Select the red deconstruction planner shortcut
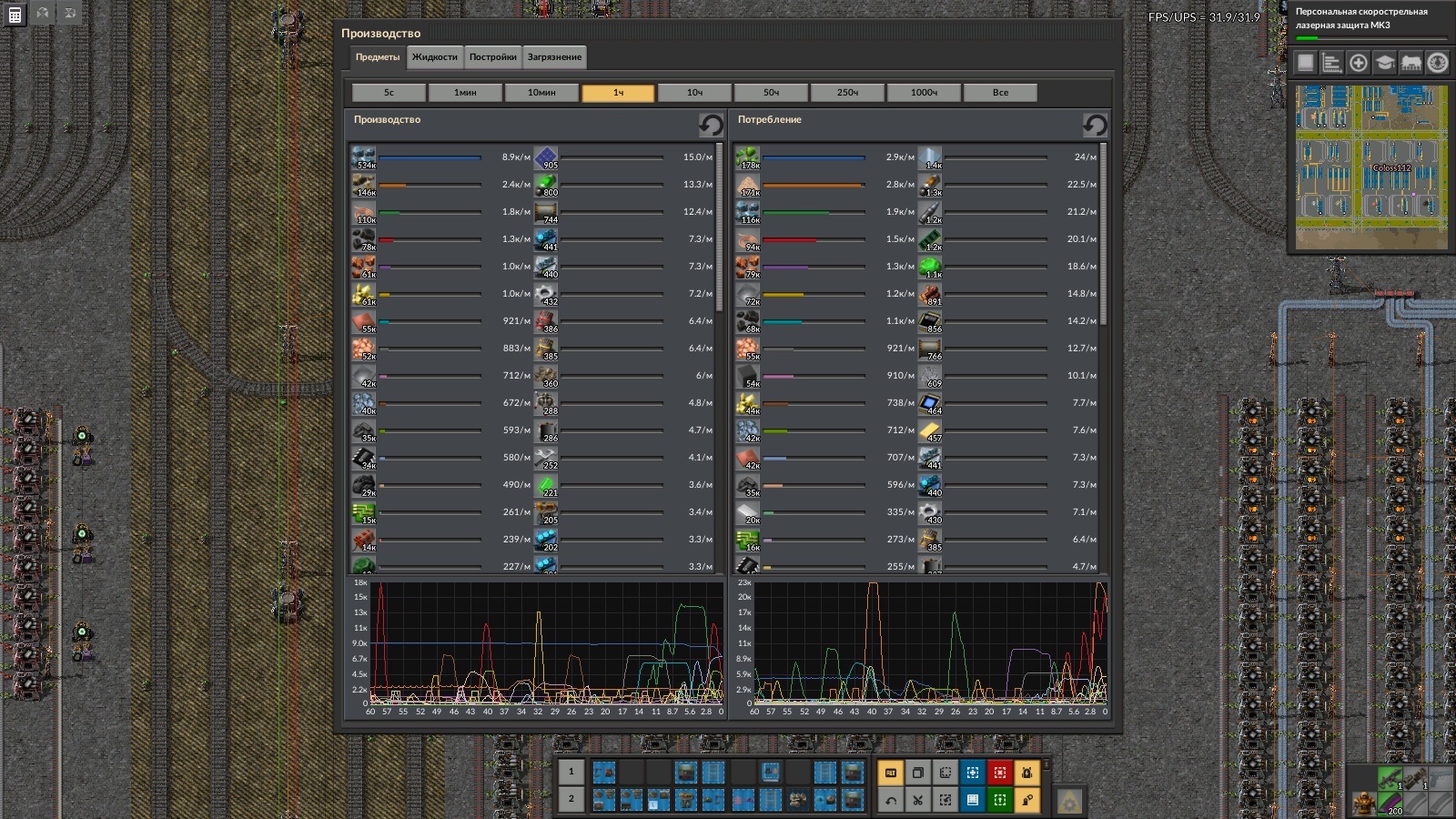Screen dimensions: 1456x819 (999, 773)
